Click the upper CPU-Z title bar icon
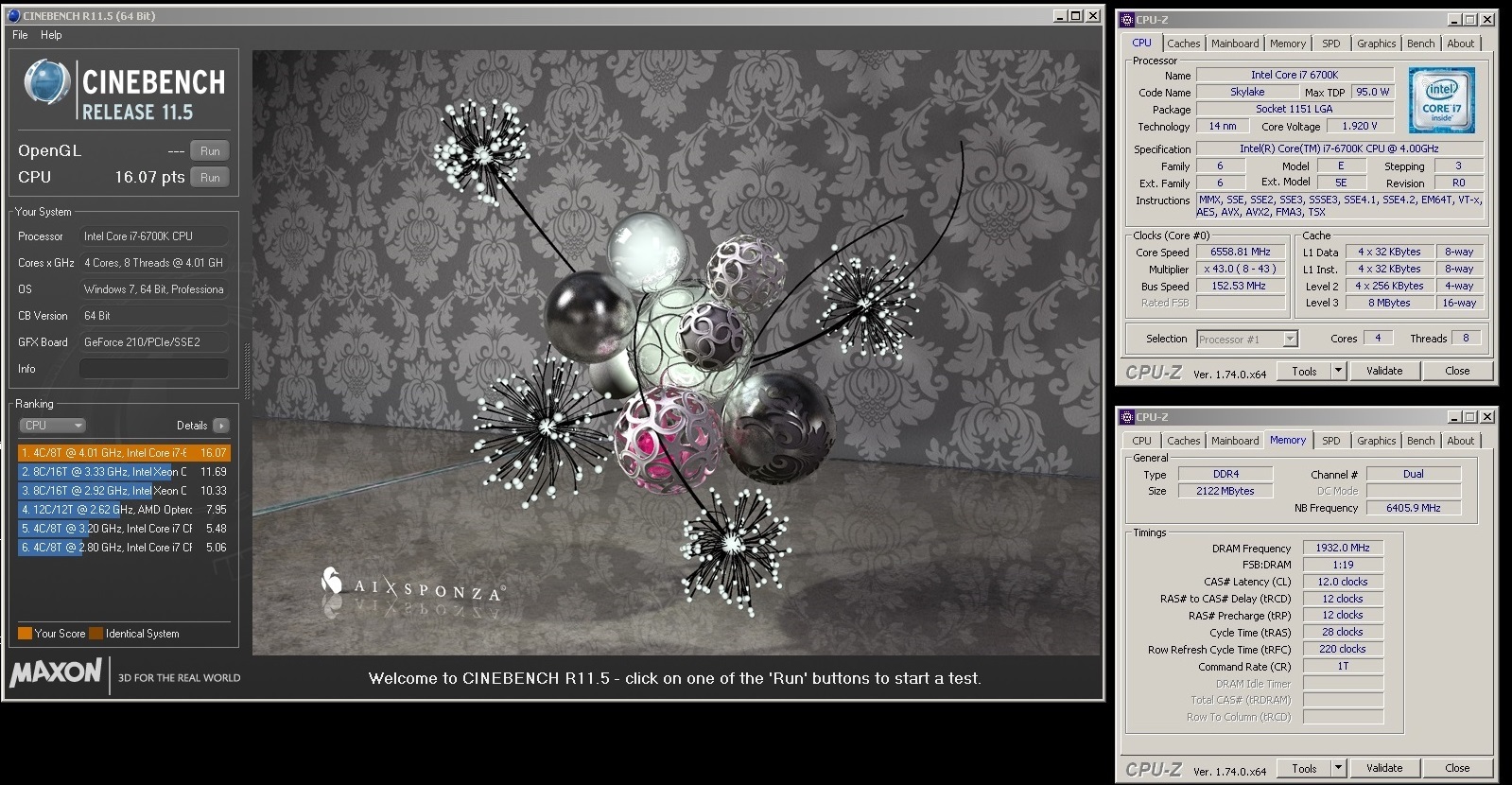The image size is (1512, 785). 1127,19
